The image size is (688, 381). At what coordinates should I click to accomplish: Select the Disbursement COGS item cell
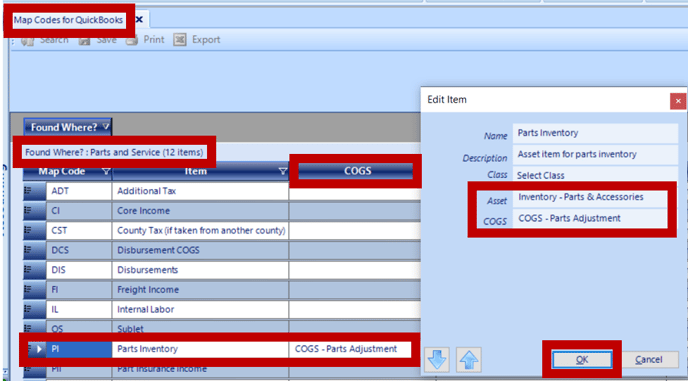201,250
